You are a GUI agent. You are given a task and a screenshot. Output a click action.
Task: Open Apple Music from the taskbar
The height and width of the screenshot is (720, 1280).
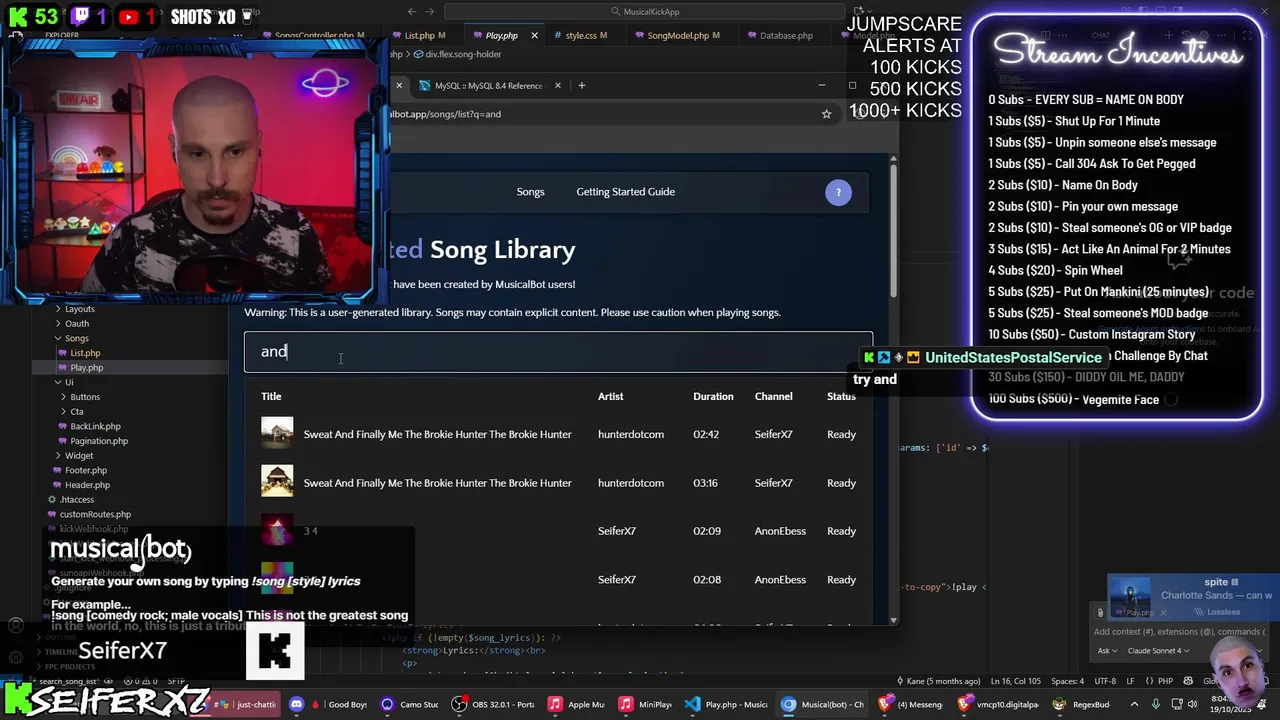(578, 704)
